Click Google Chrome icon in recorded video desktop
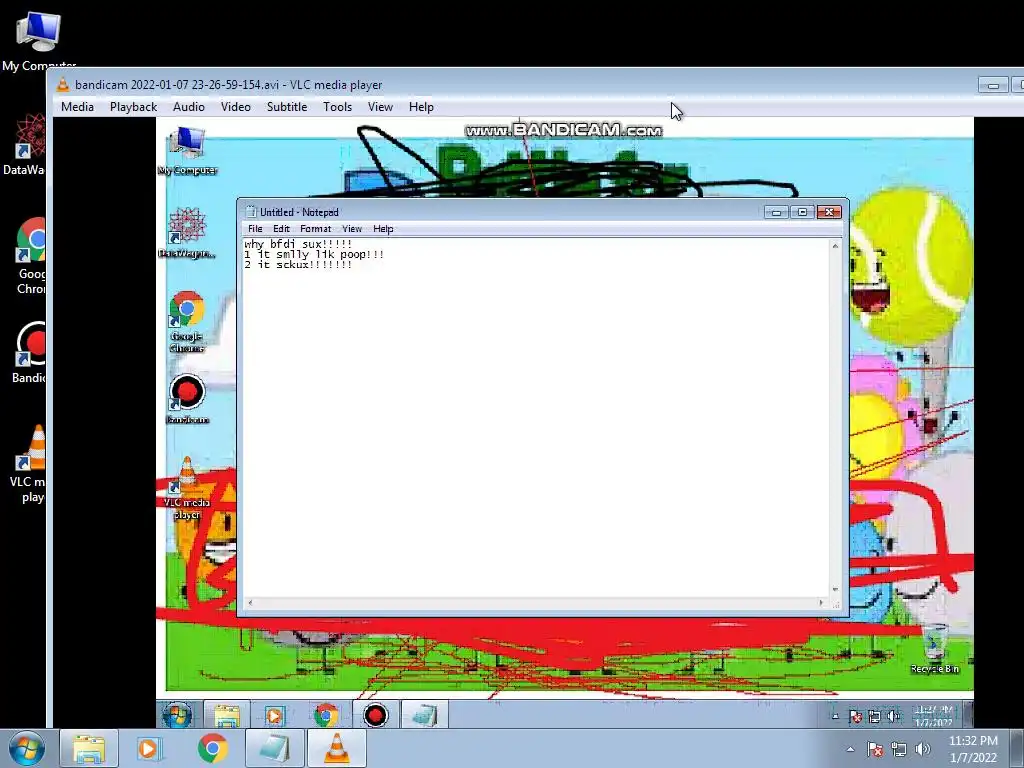Screen dimensions: 1024x768 (x=187, y=321)
